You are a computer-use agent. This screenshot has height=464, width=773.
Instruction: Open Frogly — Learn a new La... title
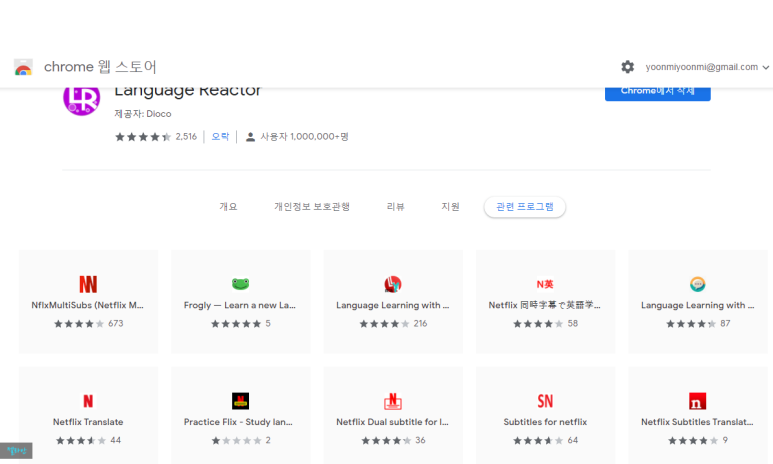coord(240,305)
